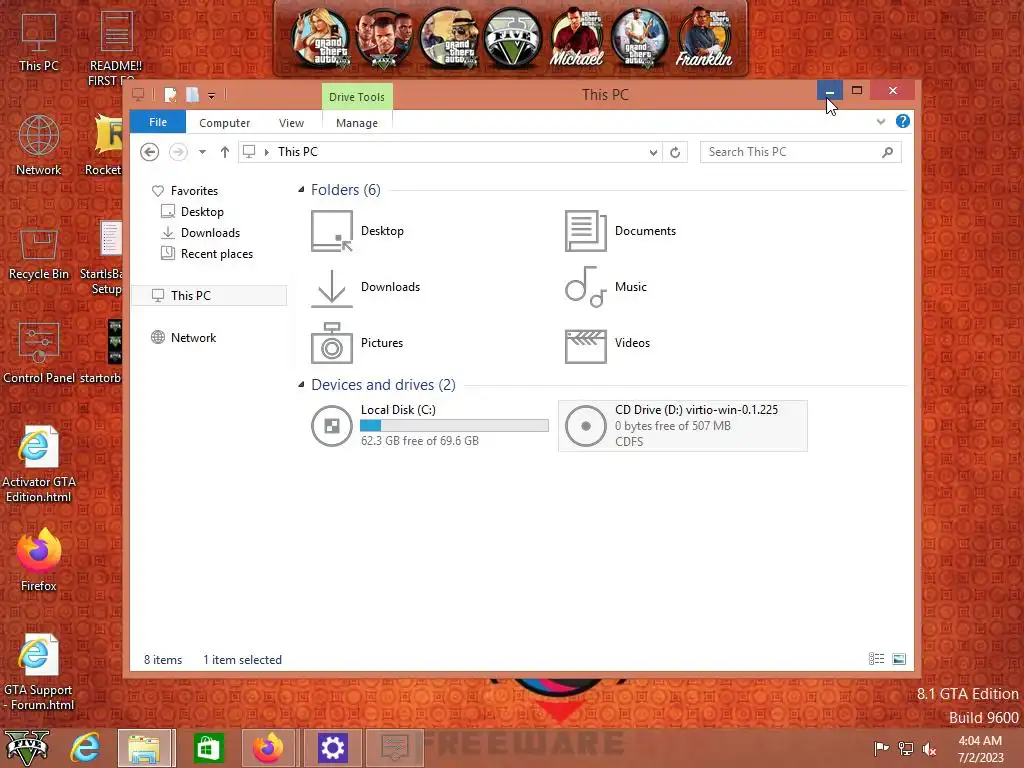Open Action Center flag in tray

tap(881, 748)
